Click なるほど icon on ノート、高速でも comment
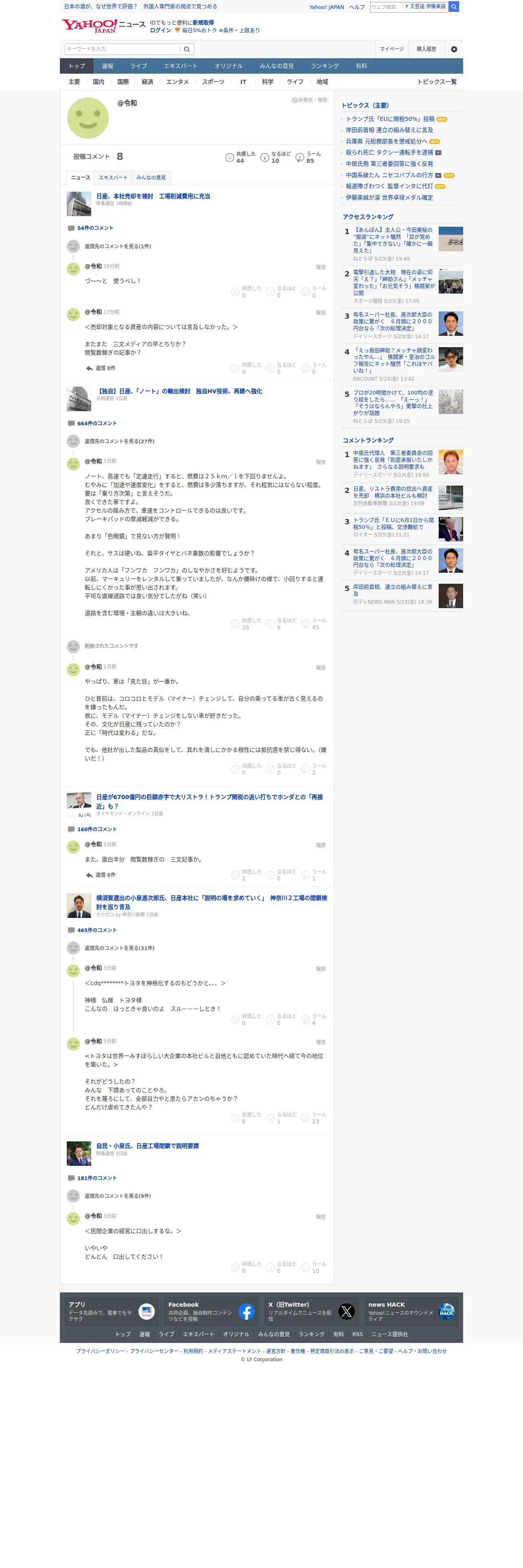This screenshot has width=523, height=1568. [x=270, y=624]
